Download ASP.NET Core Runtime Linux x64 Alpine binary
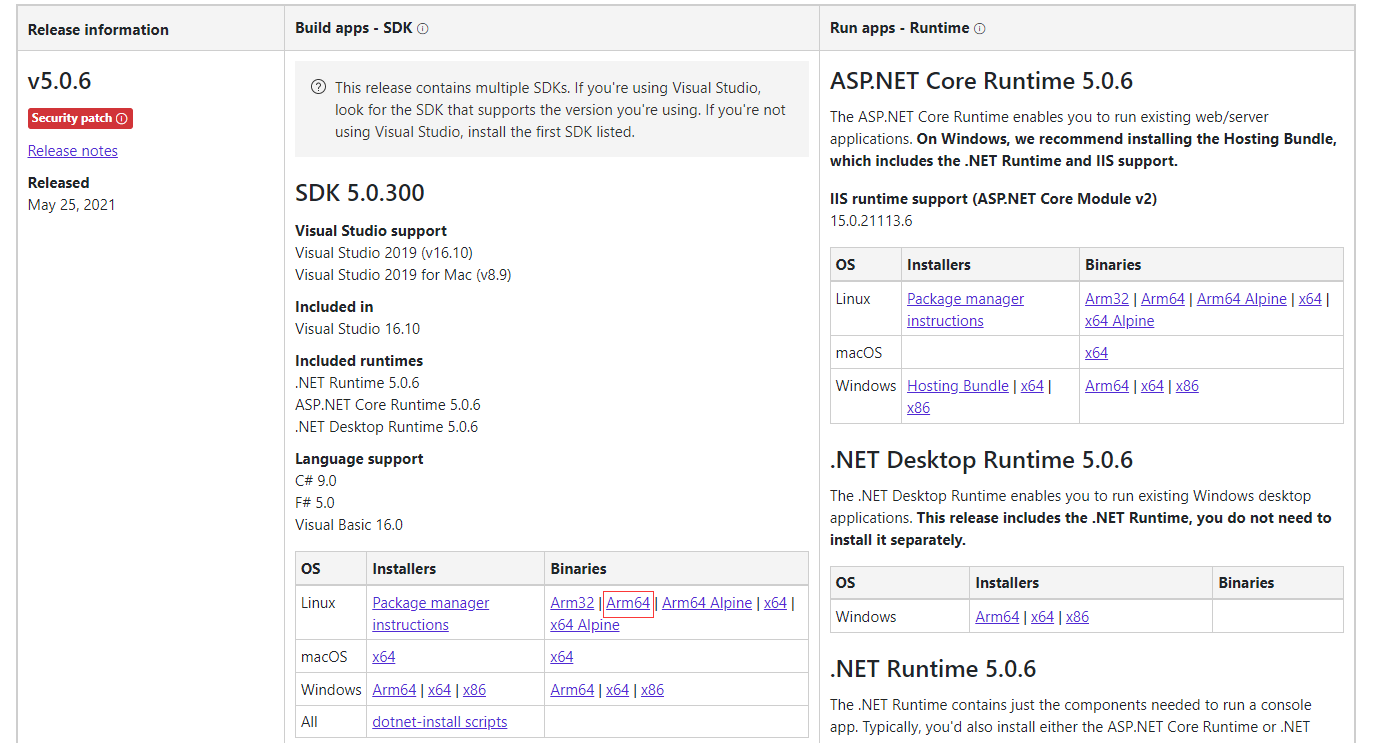This screenshot has width=1393, height=743. click(1120, 321)
